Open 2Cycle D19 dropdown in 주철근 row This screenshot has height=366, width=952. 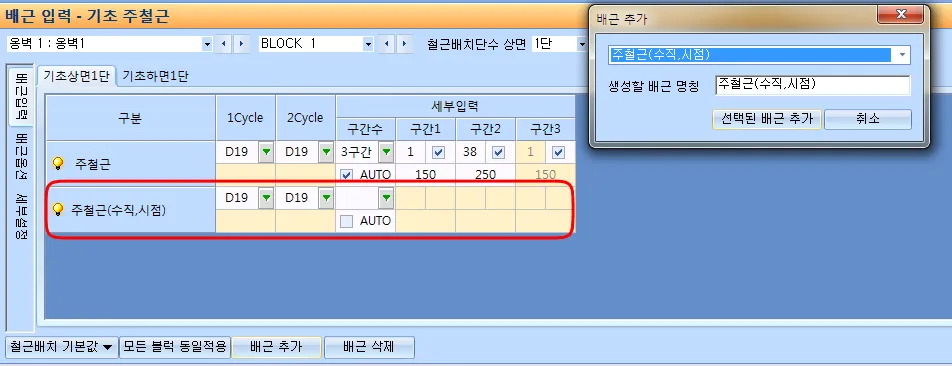pos(326,152)
